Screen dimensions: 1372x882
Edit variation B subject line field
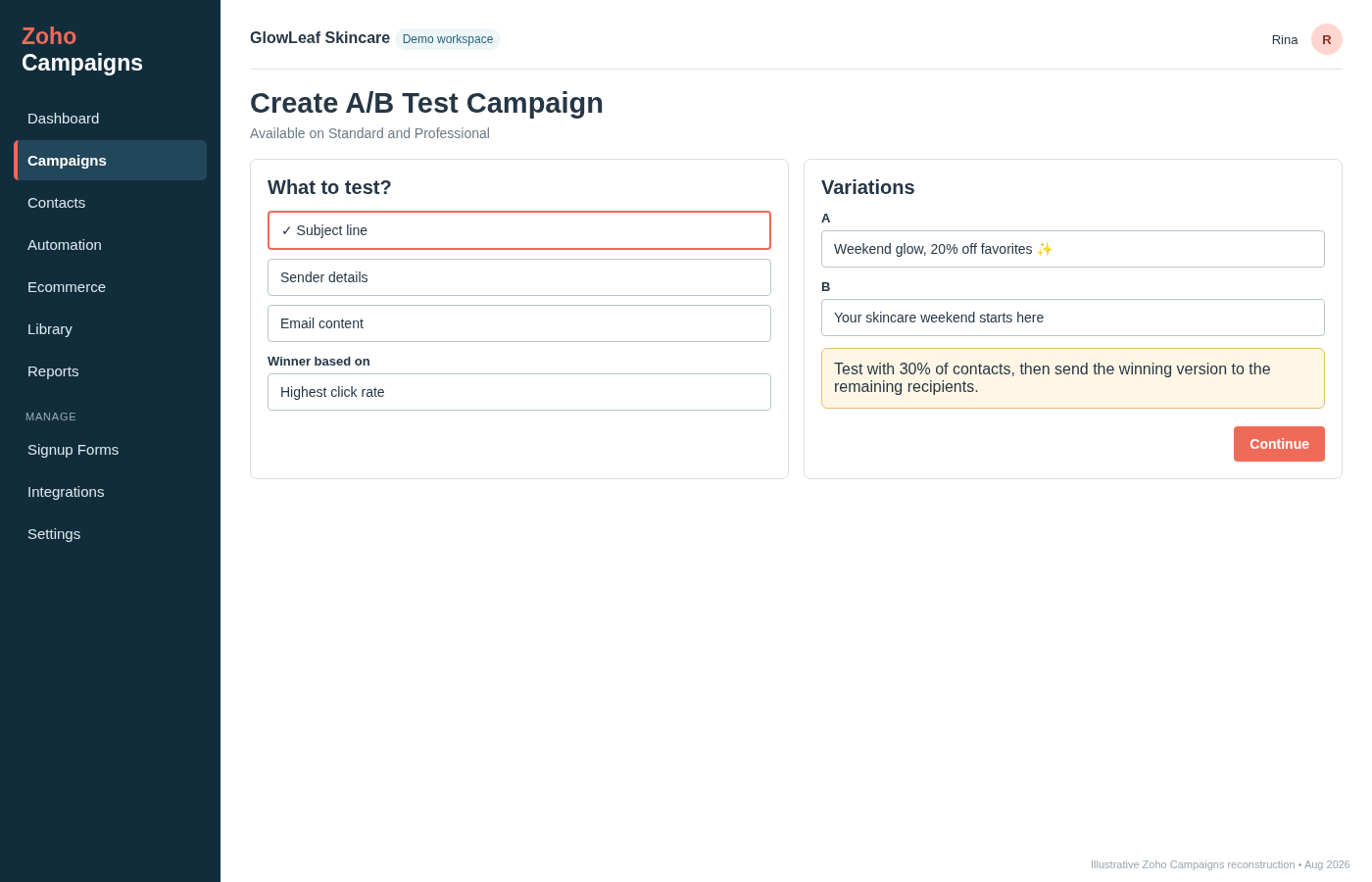[x=1073, y=318]
